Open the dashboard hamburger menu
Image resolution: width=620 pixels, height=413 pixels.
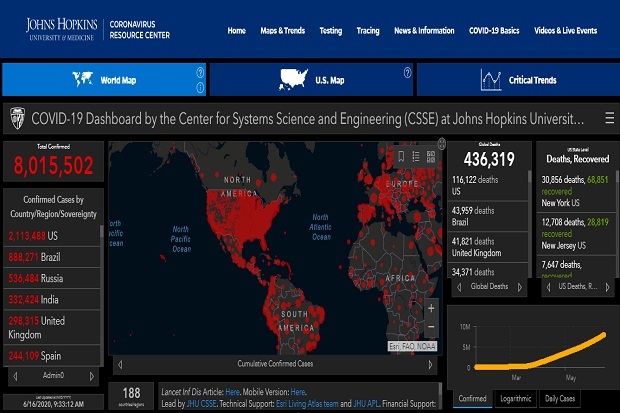pos(609,118)
